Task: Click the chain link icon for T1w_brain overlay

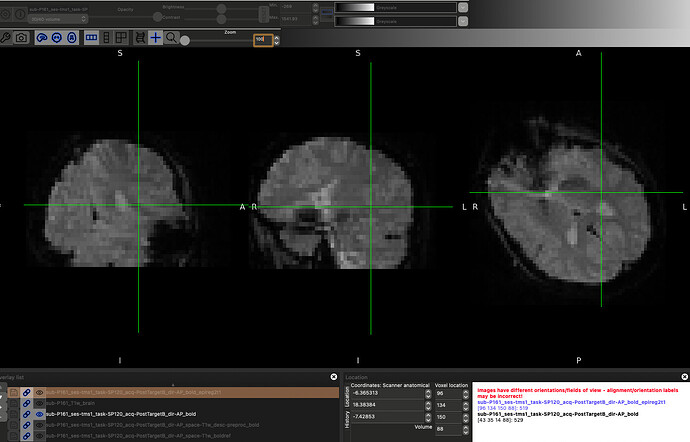Action: click(28, 403)
